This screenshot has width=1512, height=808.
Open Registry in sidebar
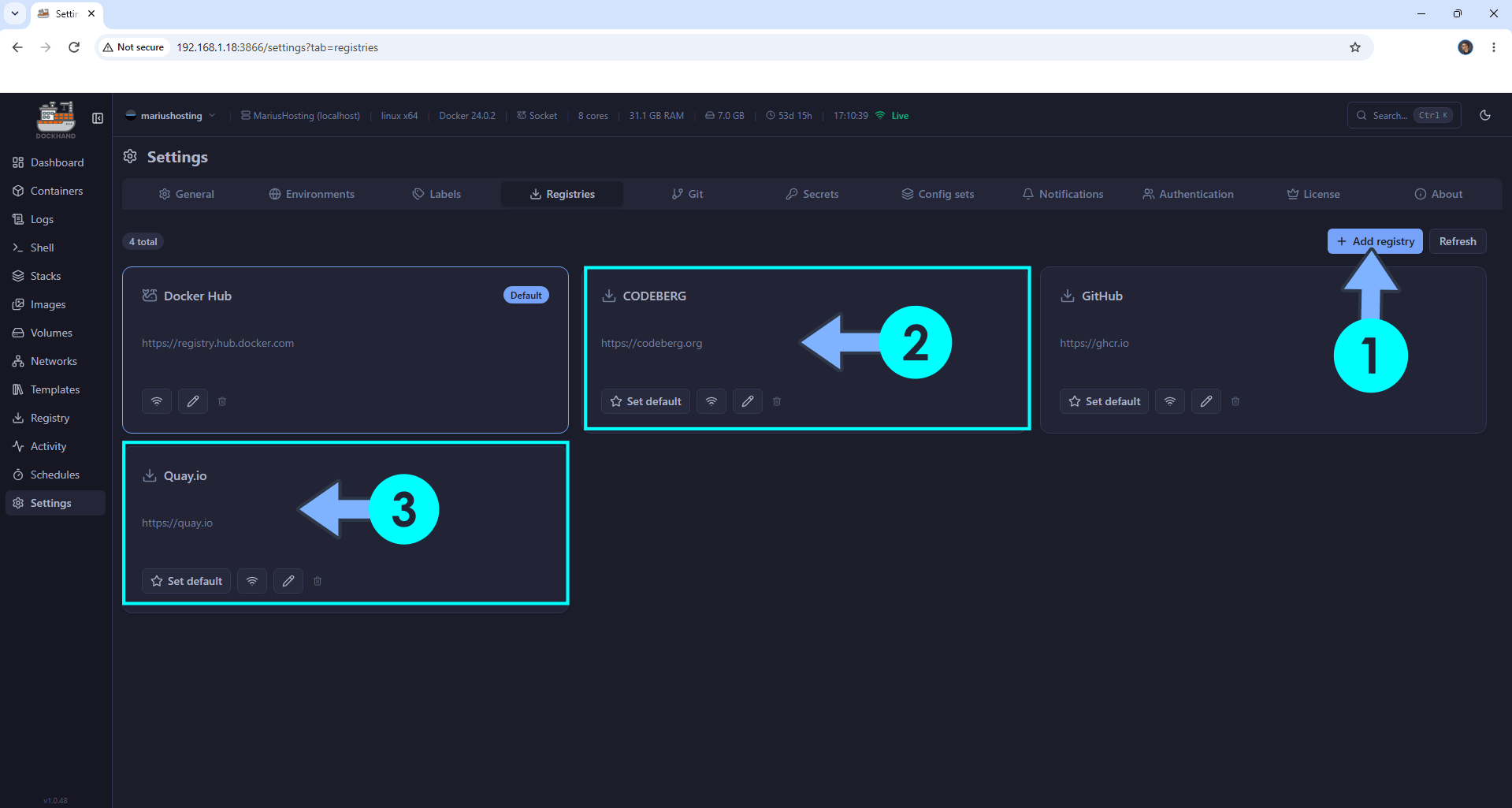tap(55, 418)
